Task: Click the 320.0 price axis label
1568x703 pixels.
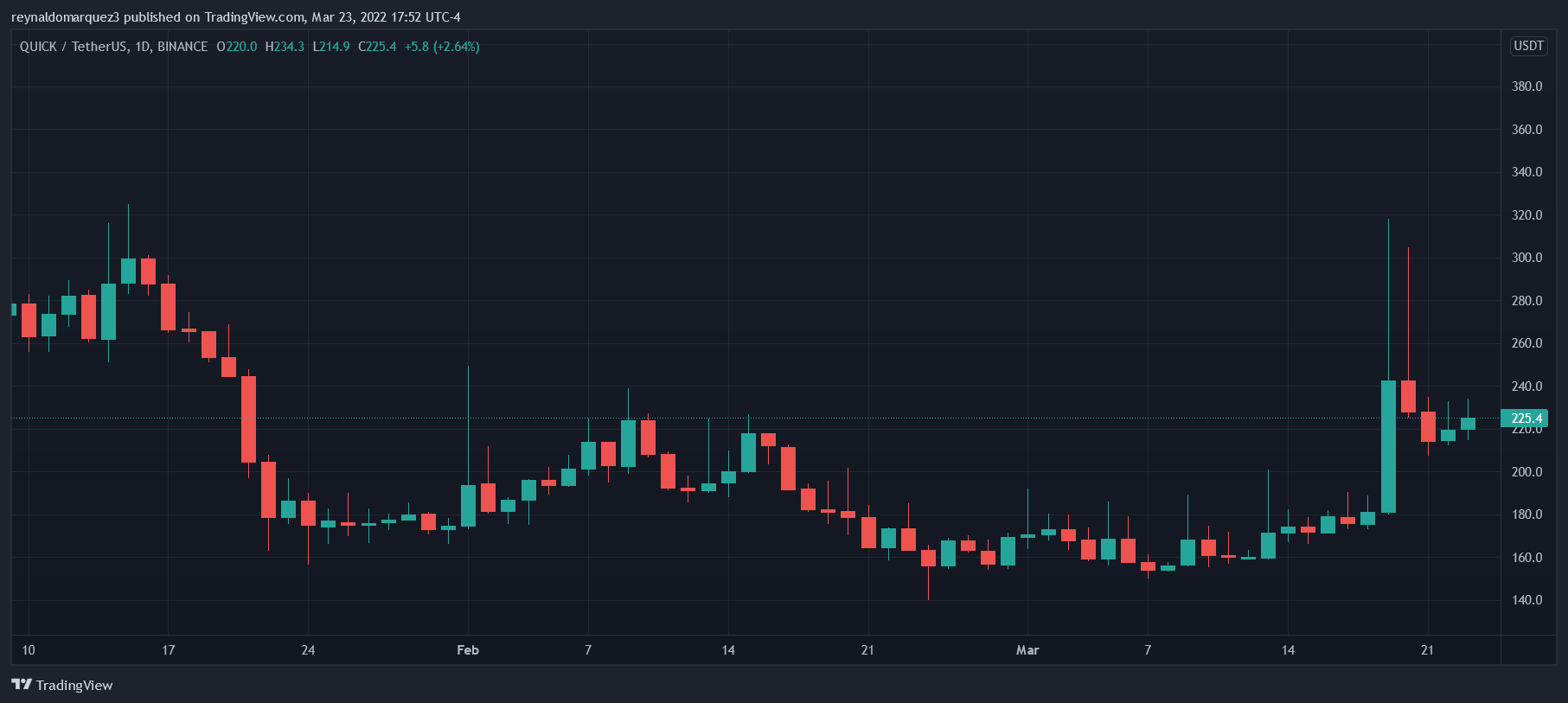Action: pos(1526,215)
